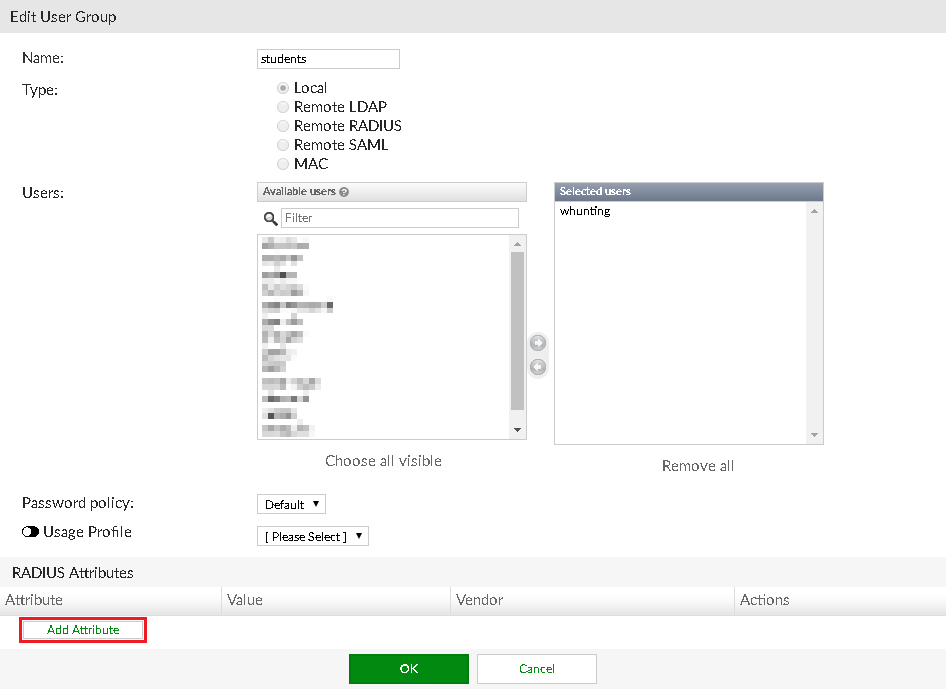Move selected user back with left arrow icon
Screen dimensions: 946x689
point(538,367)
